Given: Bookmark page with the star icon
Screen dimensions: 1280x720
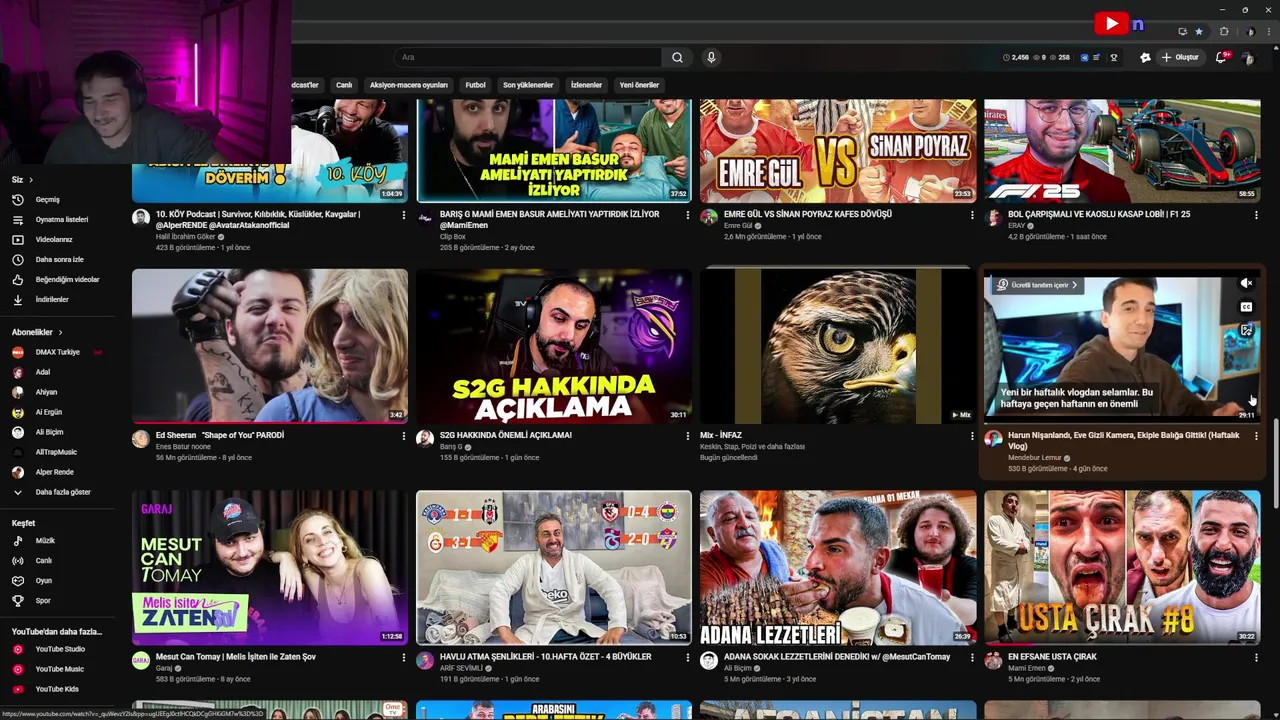Looking at the screenshot, I should tap(1199, 31).
